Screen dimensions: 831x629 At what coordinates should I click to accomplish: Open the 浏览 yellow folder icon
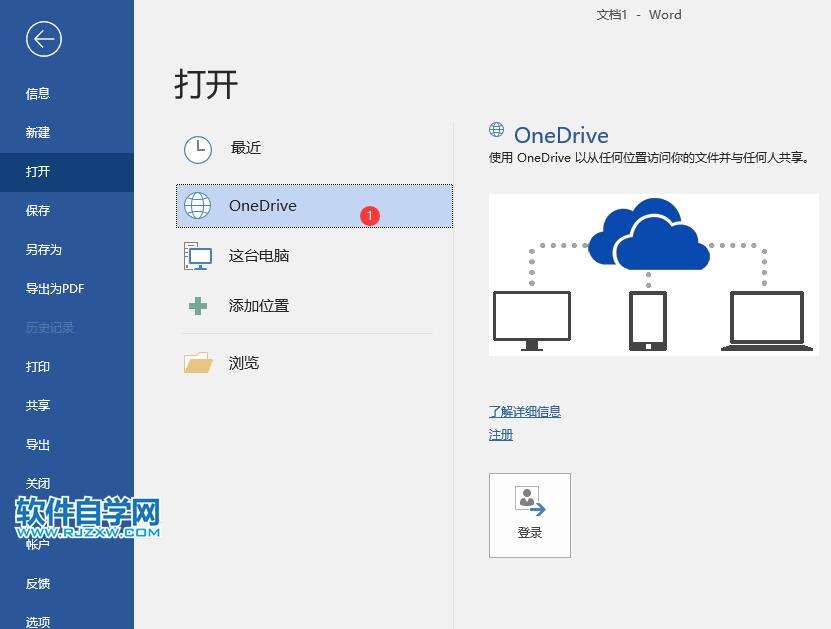(198, 362)
